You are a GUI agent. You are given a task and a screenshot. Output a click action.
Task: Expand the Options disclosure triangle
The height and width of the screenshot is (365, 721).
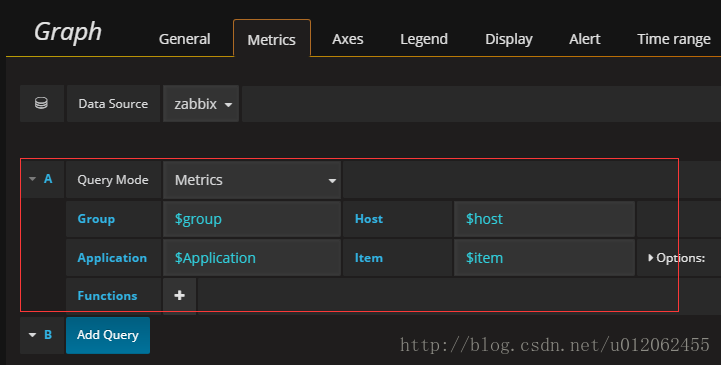tap(650, 258)
